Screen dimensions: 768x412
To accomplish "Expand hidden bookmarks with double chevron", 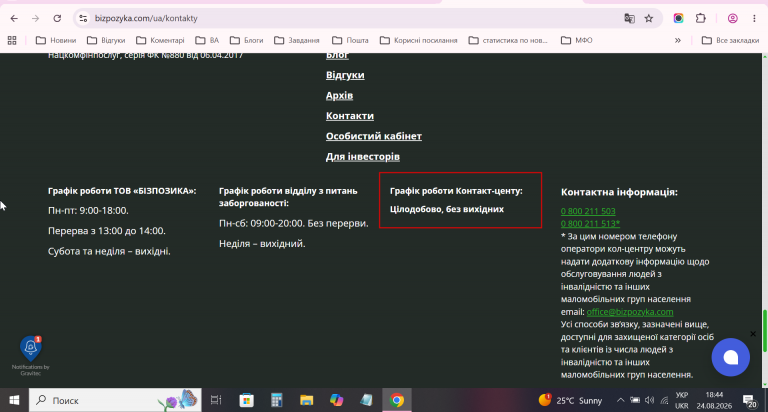I will tap(678, 40).
